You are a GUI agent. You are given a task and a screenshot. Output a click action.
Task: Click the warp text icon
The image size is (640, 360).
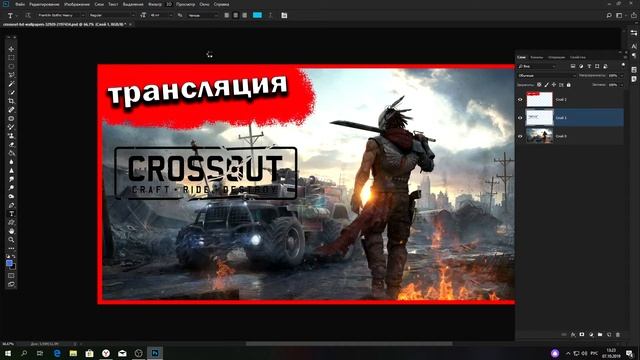coord(270,15)
